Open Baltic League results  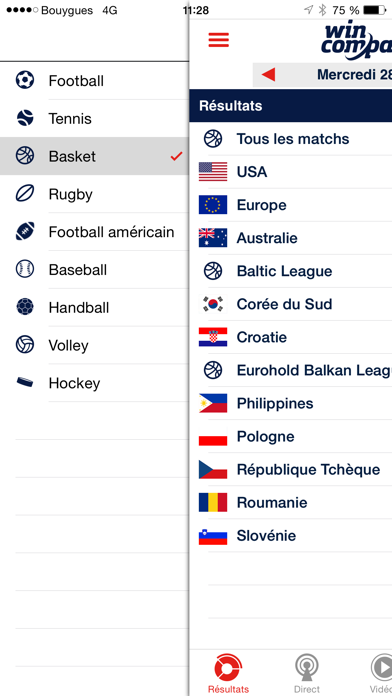(291, 271)
